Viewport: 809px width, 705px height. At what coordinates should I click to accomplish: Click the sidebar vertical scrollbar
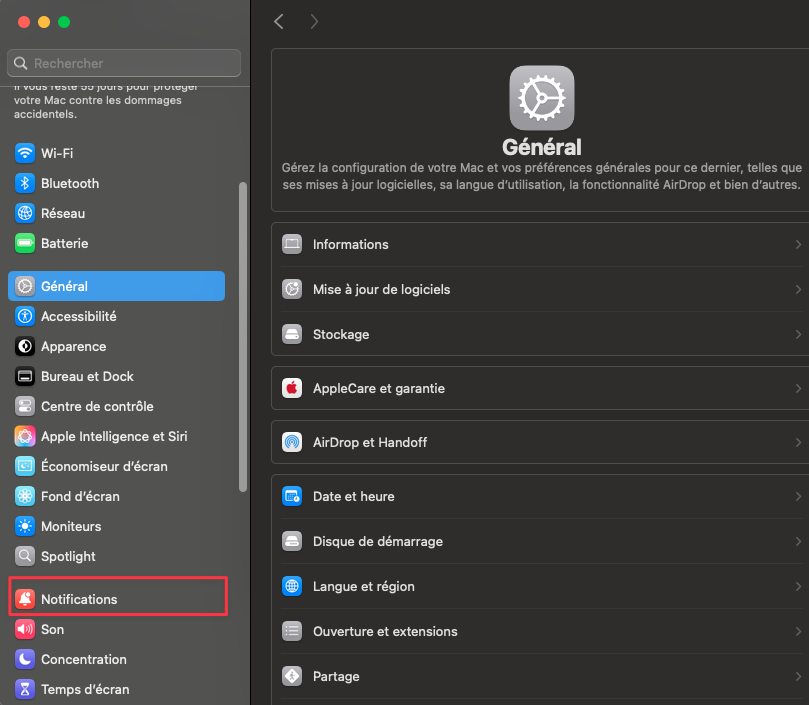coord(243,337)
